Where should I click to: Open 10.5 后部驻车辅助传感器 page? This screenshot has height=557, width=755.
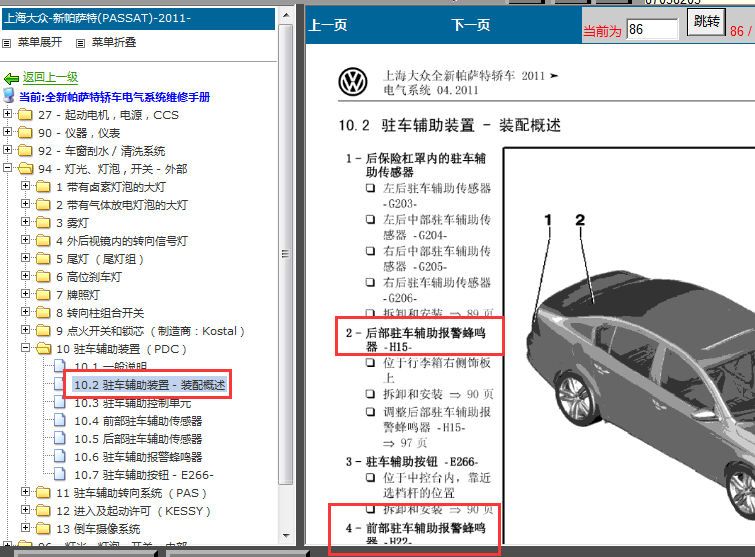[x=138, y=439]
